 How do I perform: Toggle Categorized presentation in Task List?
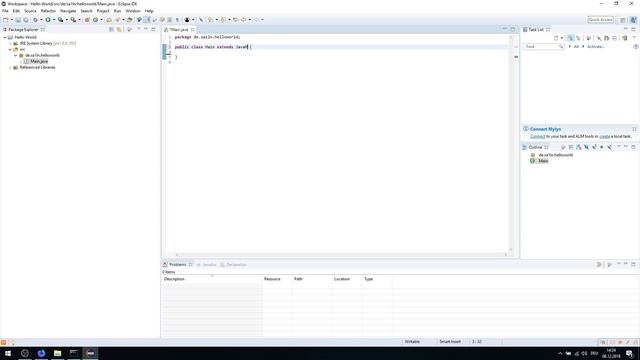pyautogui.click(x=571, y=38)
